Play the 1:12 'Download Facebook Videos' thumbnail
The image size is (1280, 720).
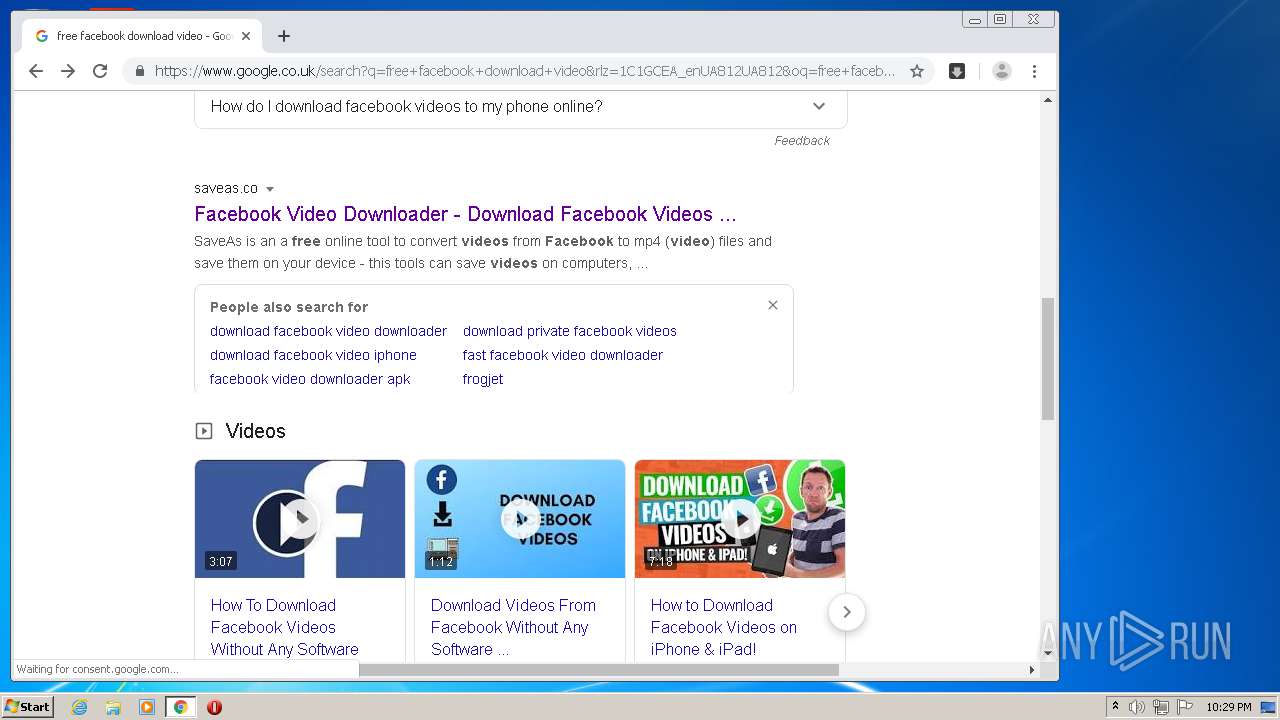click(x=520, y=519)
